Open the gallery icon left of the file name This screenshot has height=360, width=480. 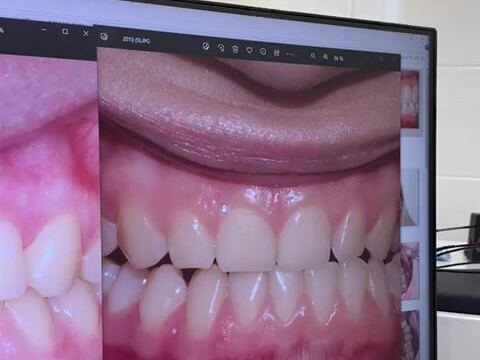click(104, 36)
